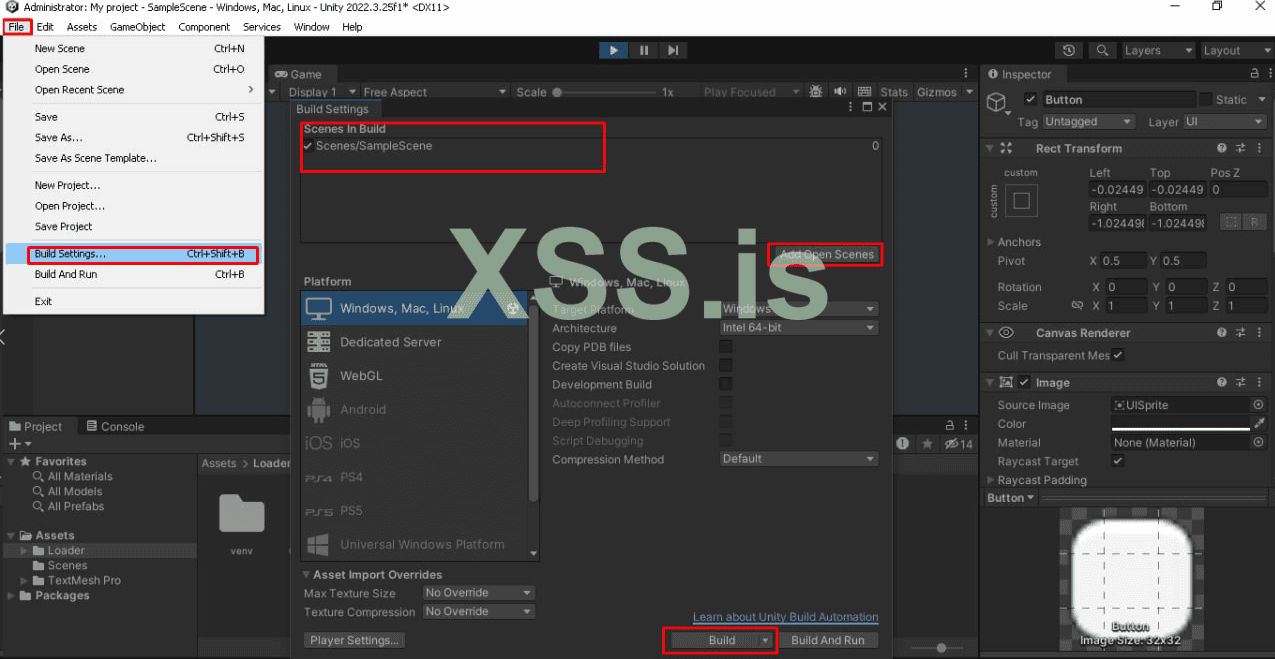Toggle the Raycast Target checkbox
Image resolution: width=1275 pixels, height=659 pixels.
click(x=1118, y=461)
